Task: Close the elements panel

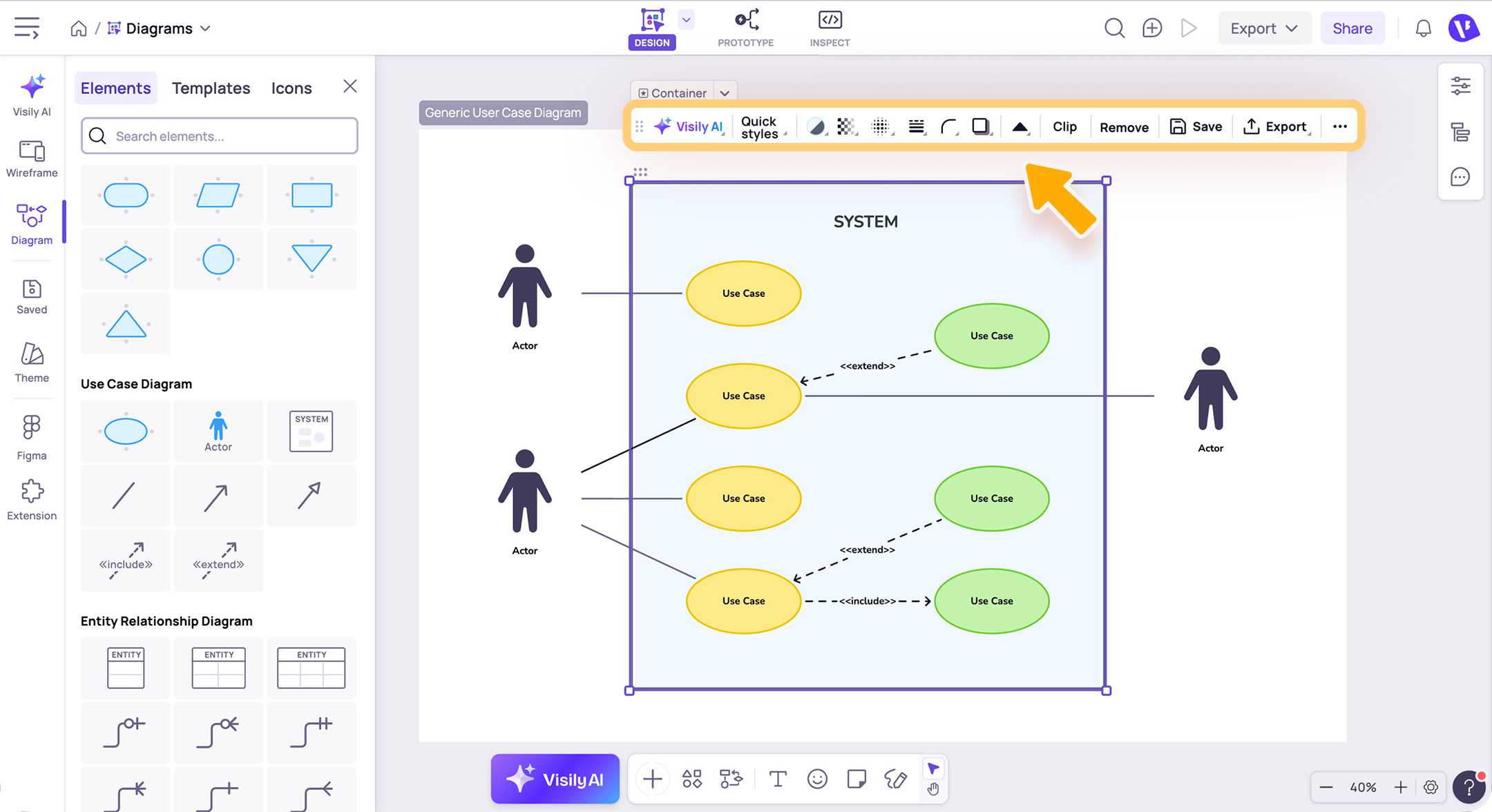Action: pos(350,86)
